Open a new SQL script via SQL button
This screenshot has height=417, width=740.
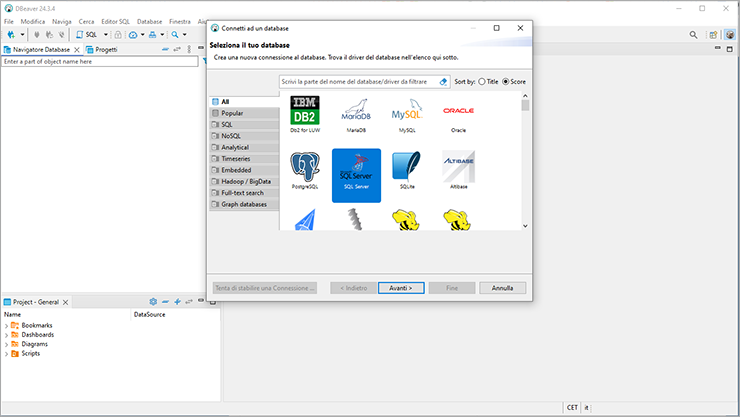87,34
